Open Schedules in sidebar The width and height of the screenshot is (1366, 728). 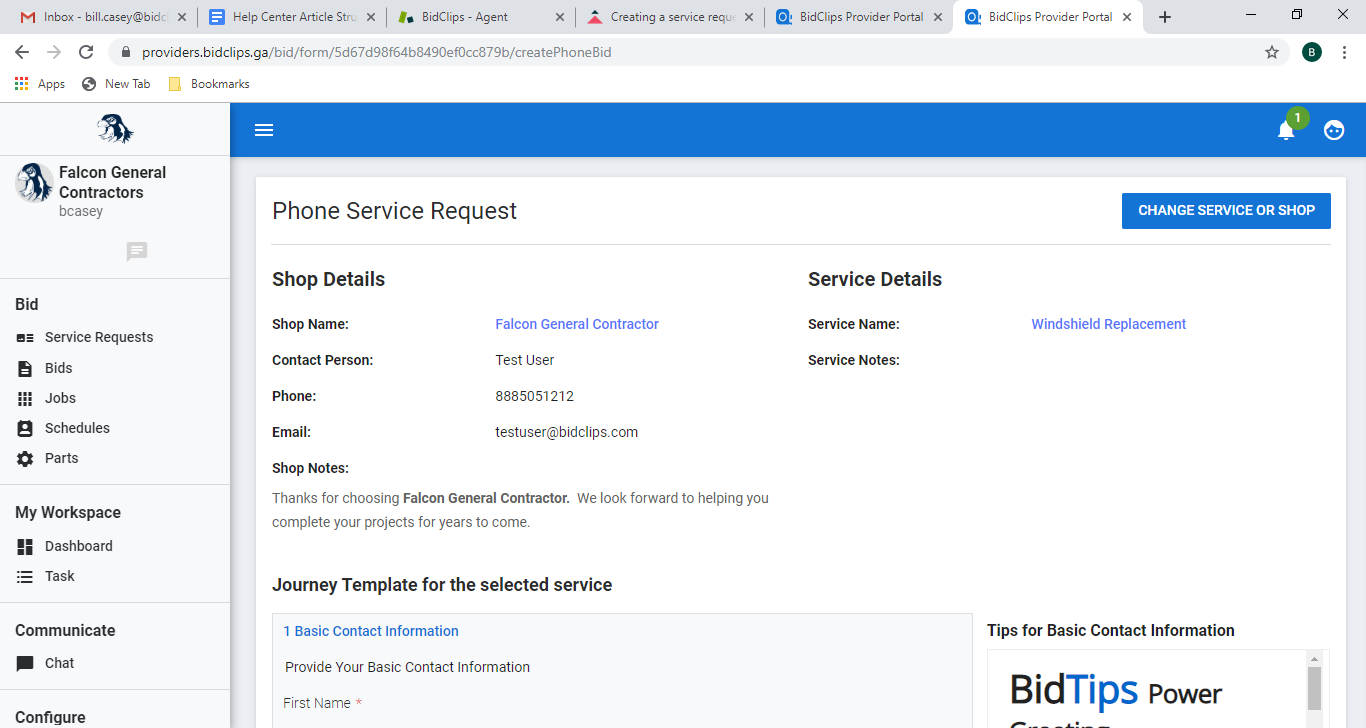(x=77, y=428)
